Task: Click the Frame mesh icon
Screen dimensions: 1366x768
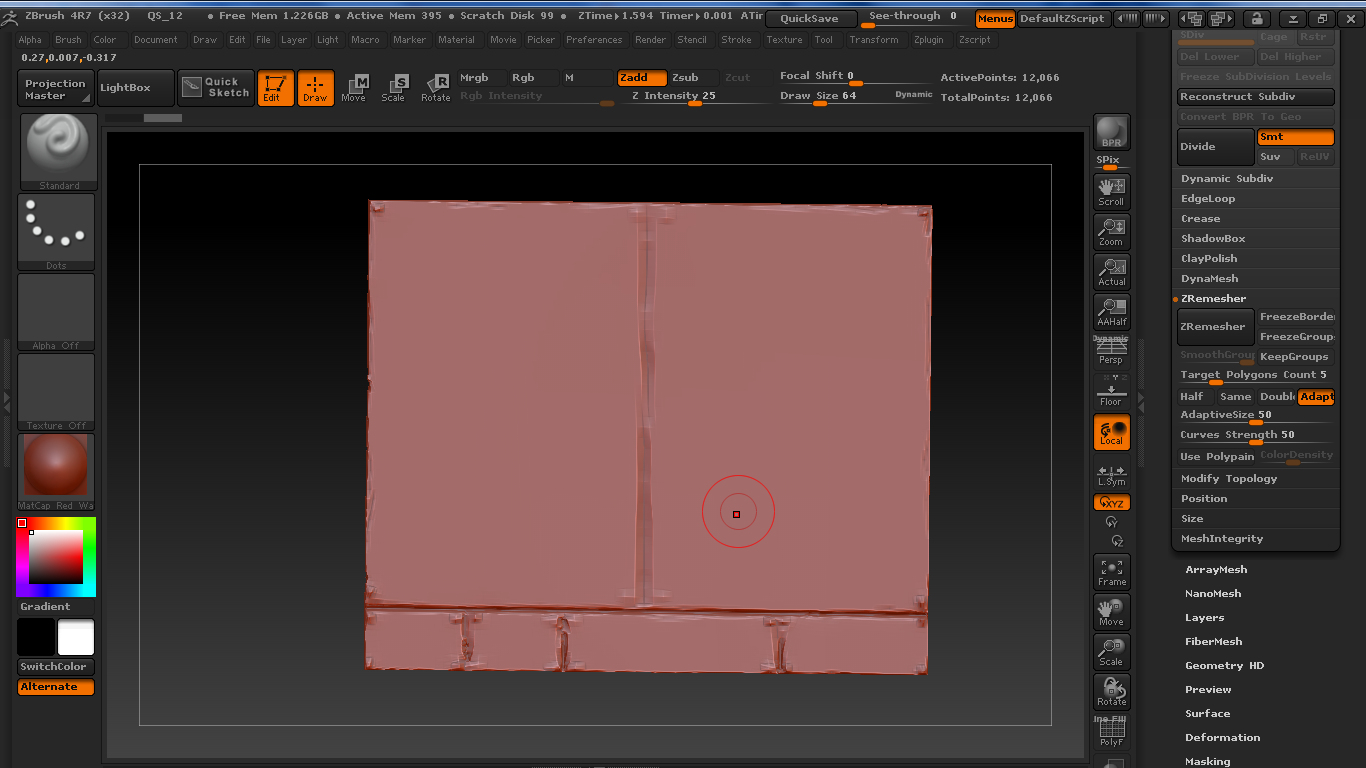Action: coord(1111,572)
